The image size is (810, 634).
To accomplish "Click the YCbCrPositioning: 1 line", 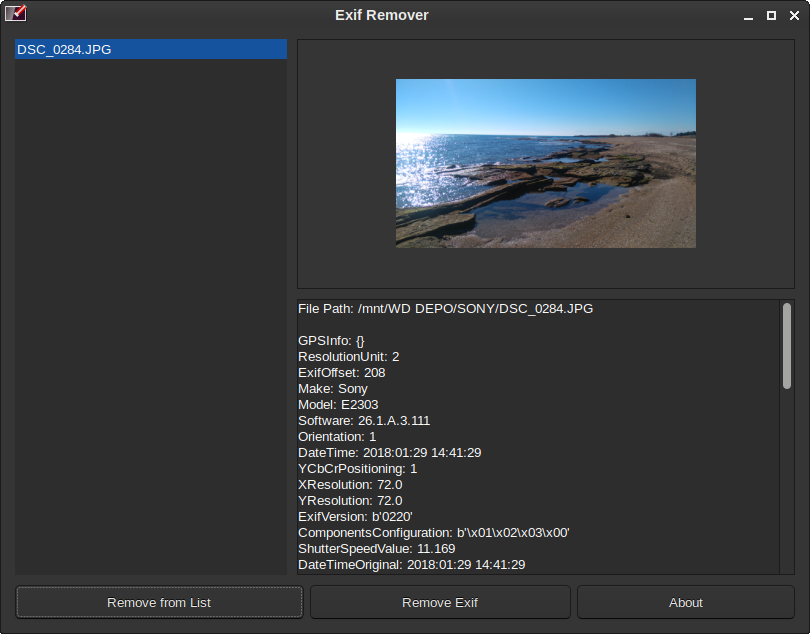I will [x=357, y=469].
